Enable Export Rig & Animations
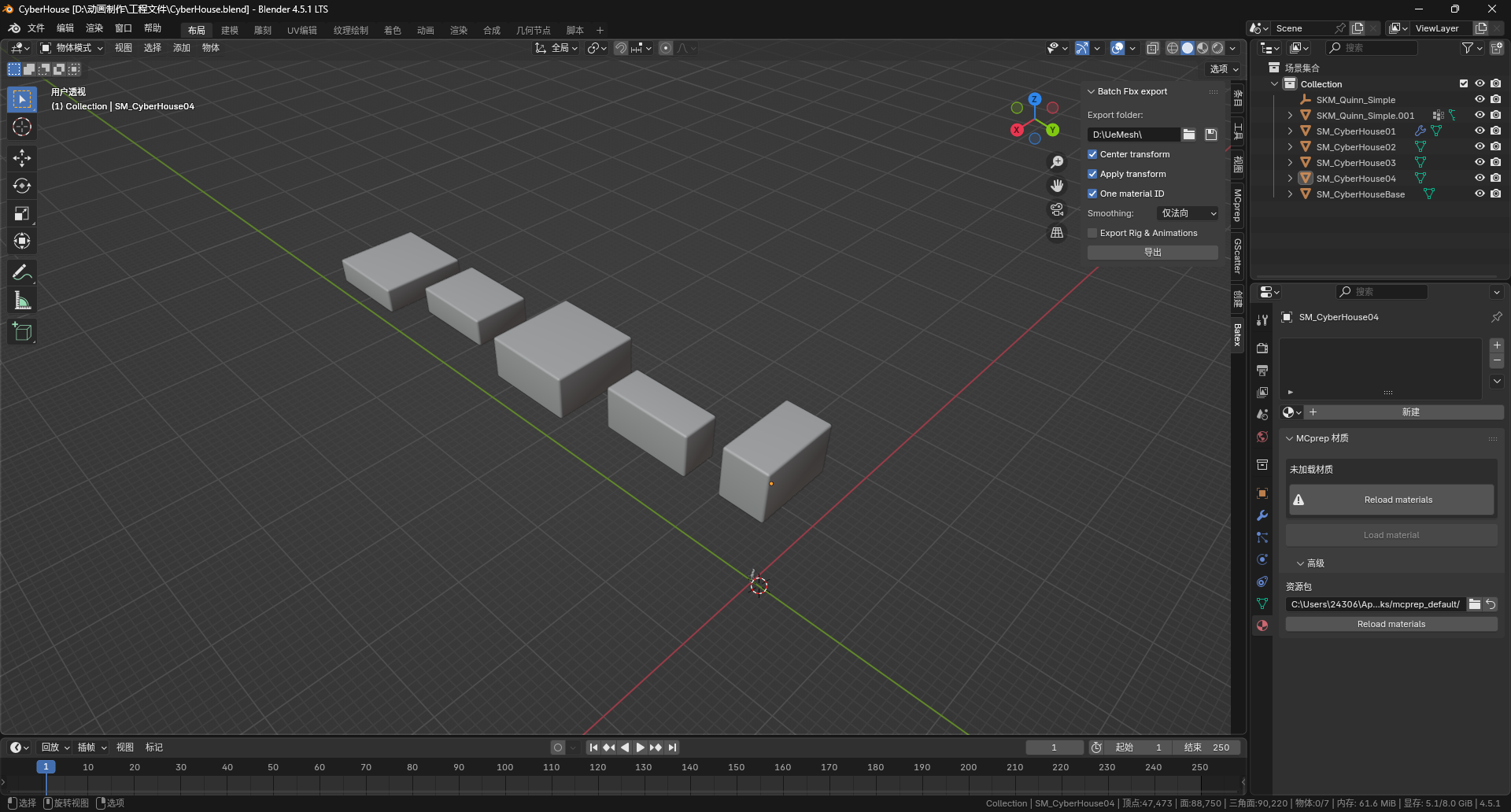The image size is (1511, 812). pyautogui.click(x=1092, y=233)
